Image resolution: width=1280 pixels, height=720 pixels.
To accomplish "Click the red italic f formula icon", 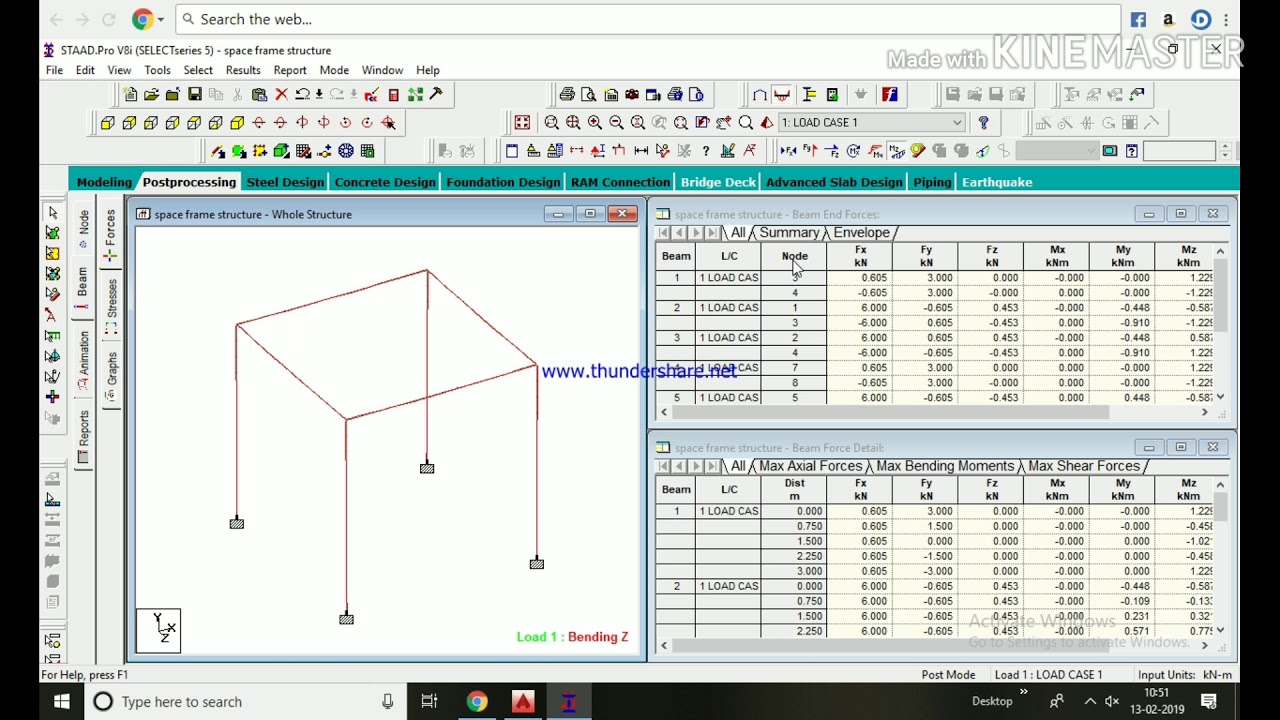I will pyautogui.click(x=890, y=94).
